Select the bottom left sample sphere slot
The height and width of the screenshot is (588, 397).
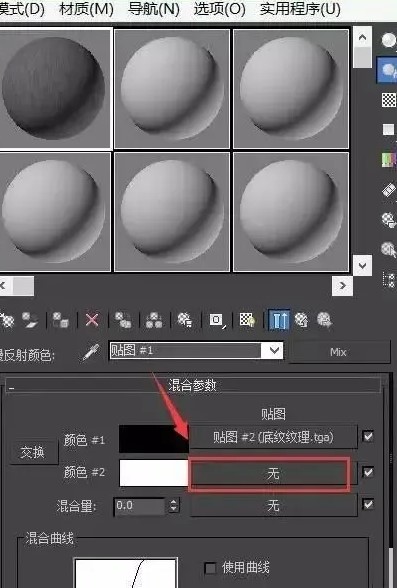pos(55,212)
